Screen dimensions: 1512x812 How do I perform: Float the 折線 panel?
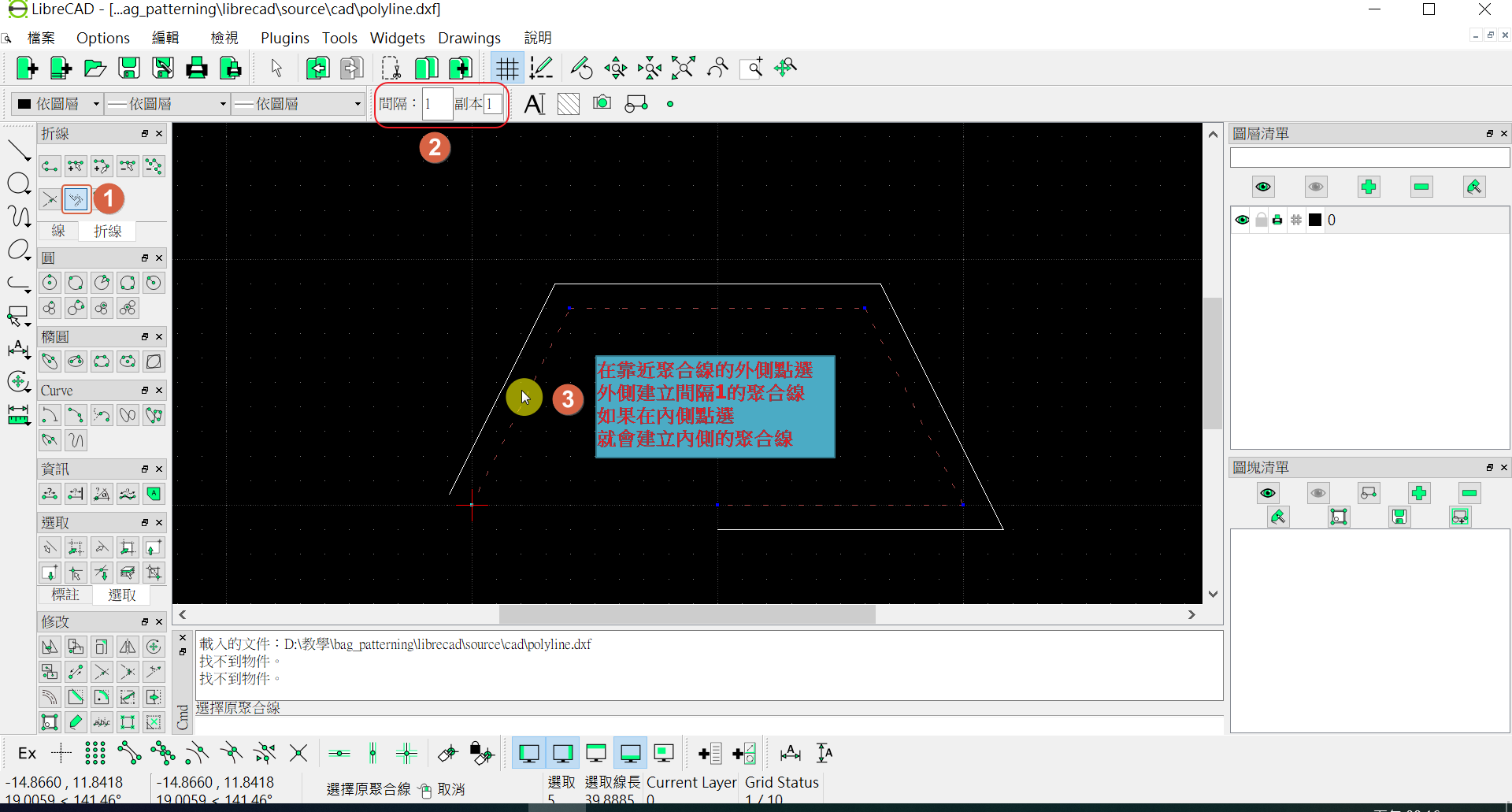coord(145,134)
